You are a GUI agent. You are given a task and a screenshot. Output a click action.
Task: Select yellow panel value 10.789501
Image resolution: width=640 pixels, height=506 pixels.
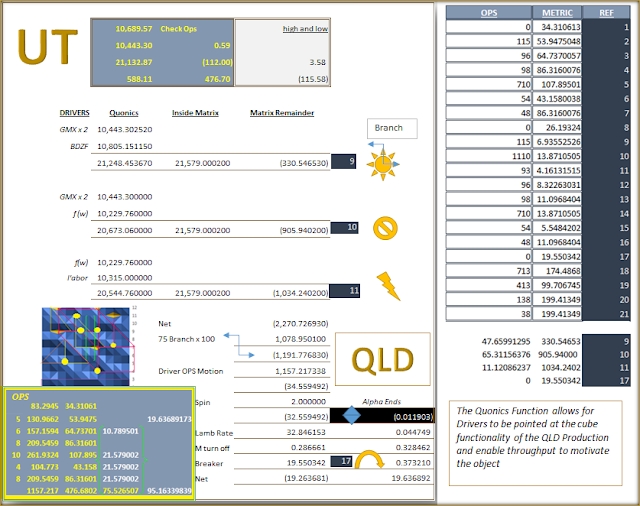pyautogui.click(x=120, y=431)
